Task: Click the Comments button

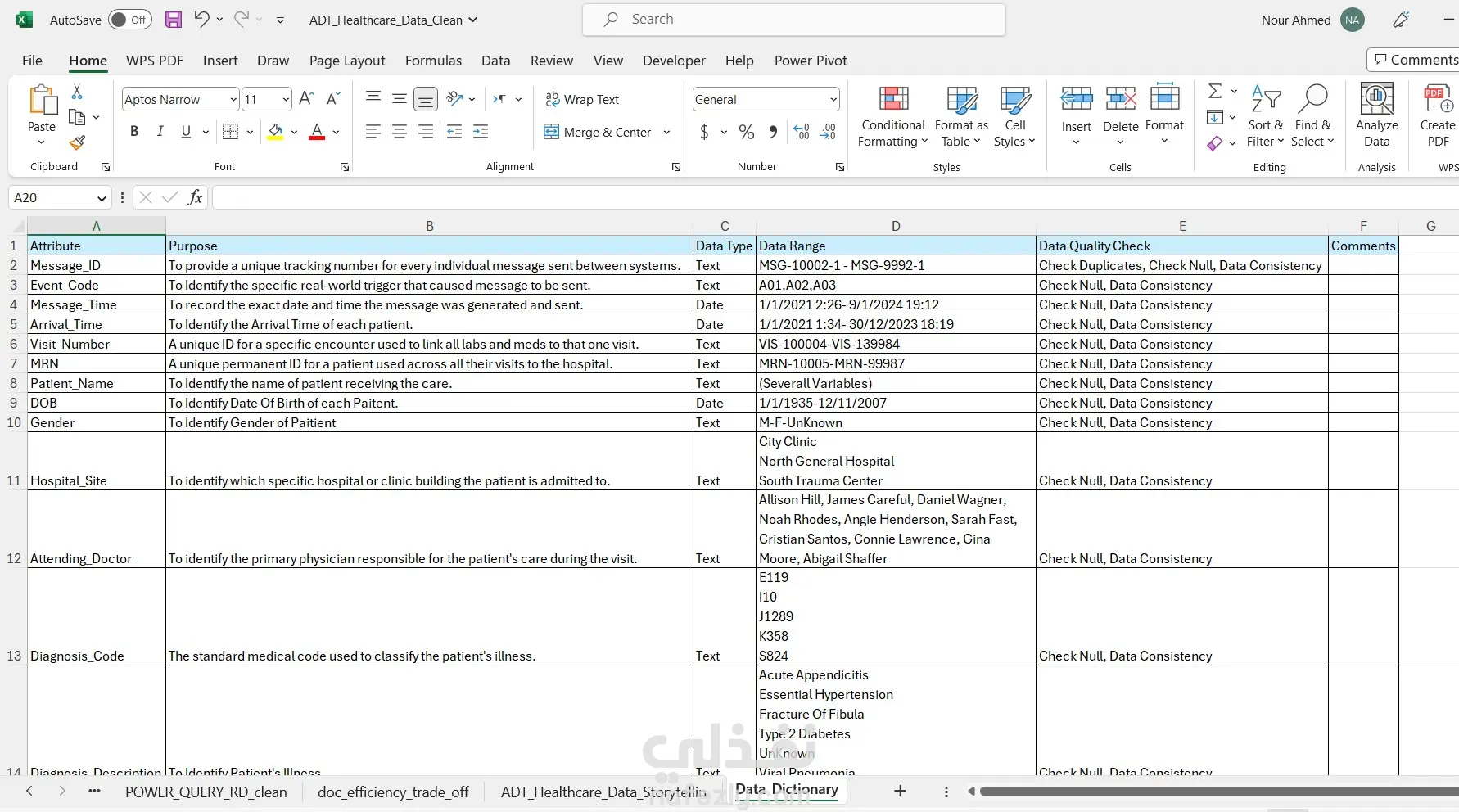Action: 1415,60
